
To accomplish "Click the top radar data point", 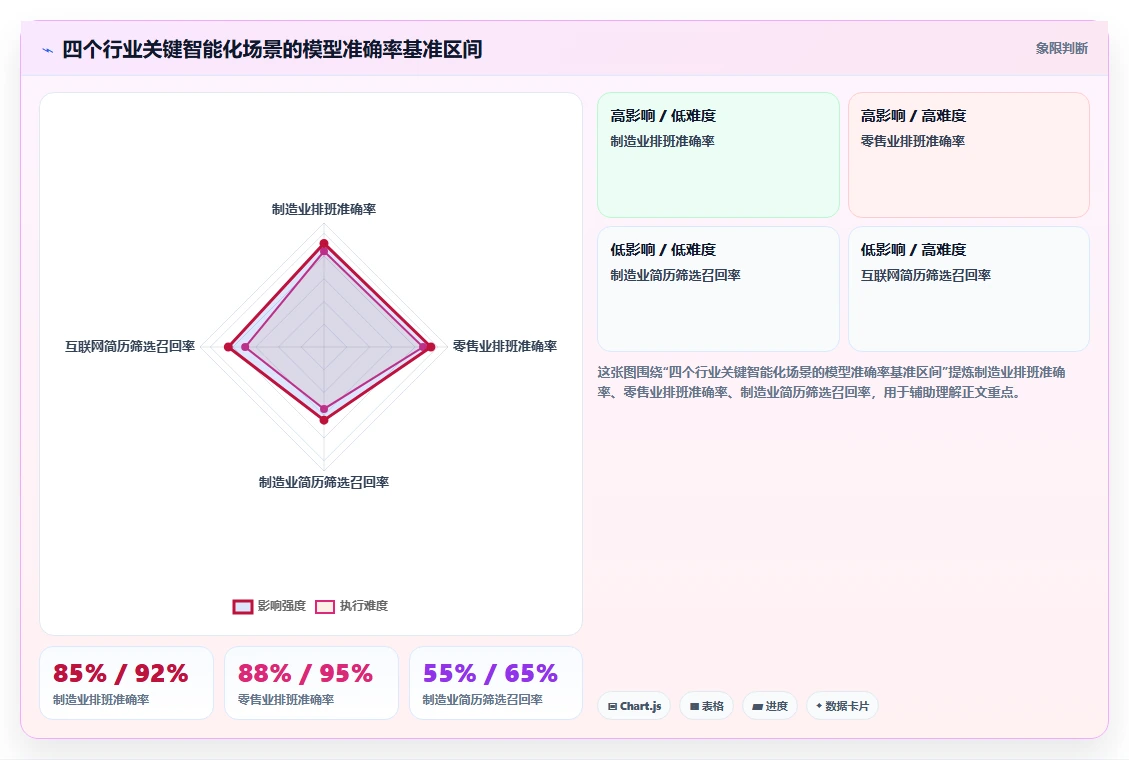I will pyautogui.click(x=324, y=243).
